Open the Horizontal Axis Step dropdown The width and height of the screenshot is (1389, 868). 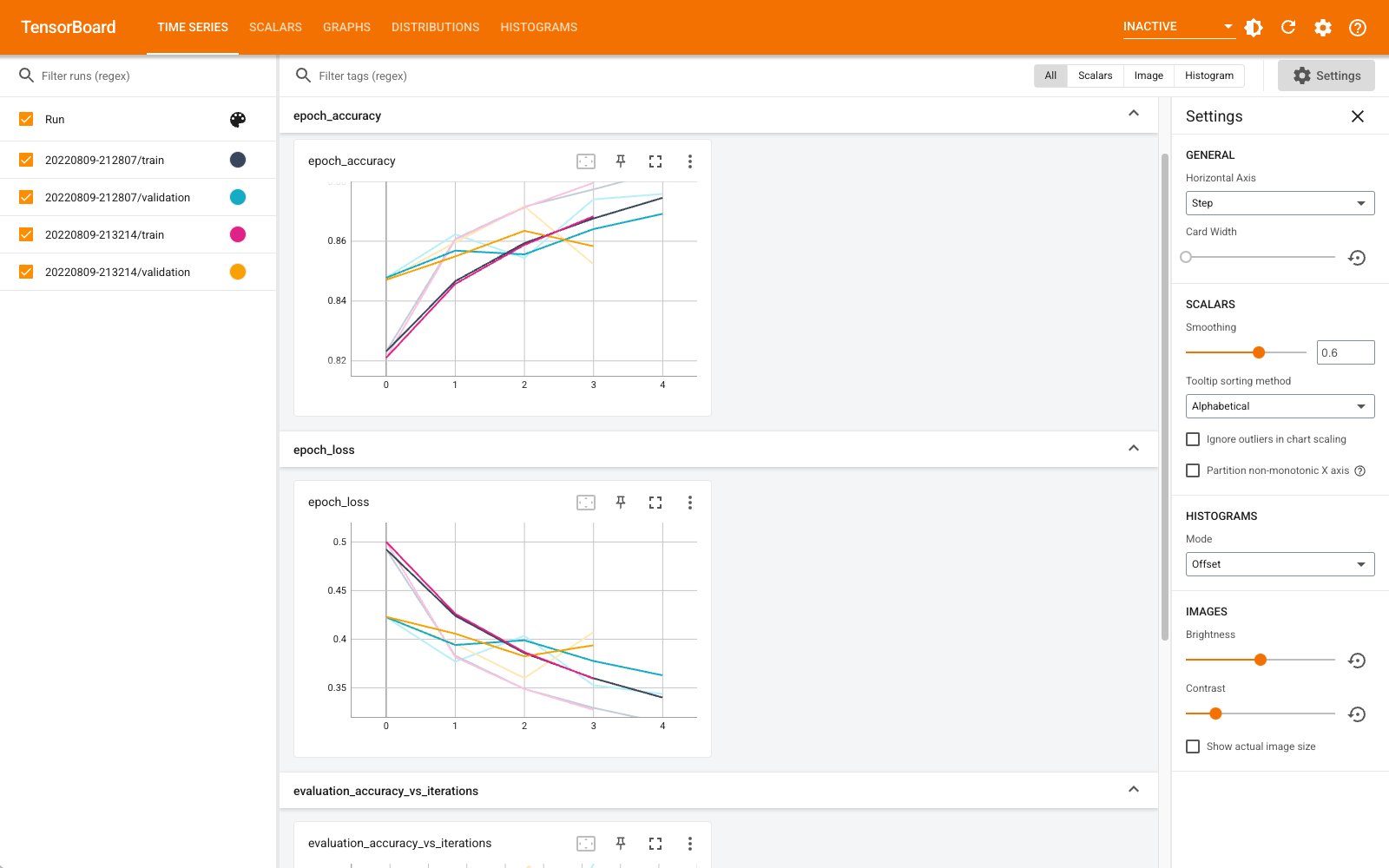pyautogui.click(x=1280, y=203)
